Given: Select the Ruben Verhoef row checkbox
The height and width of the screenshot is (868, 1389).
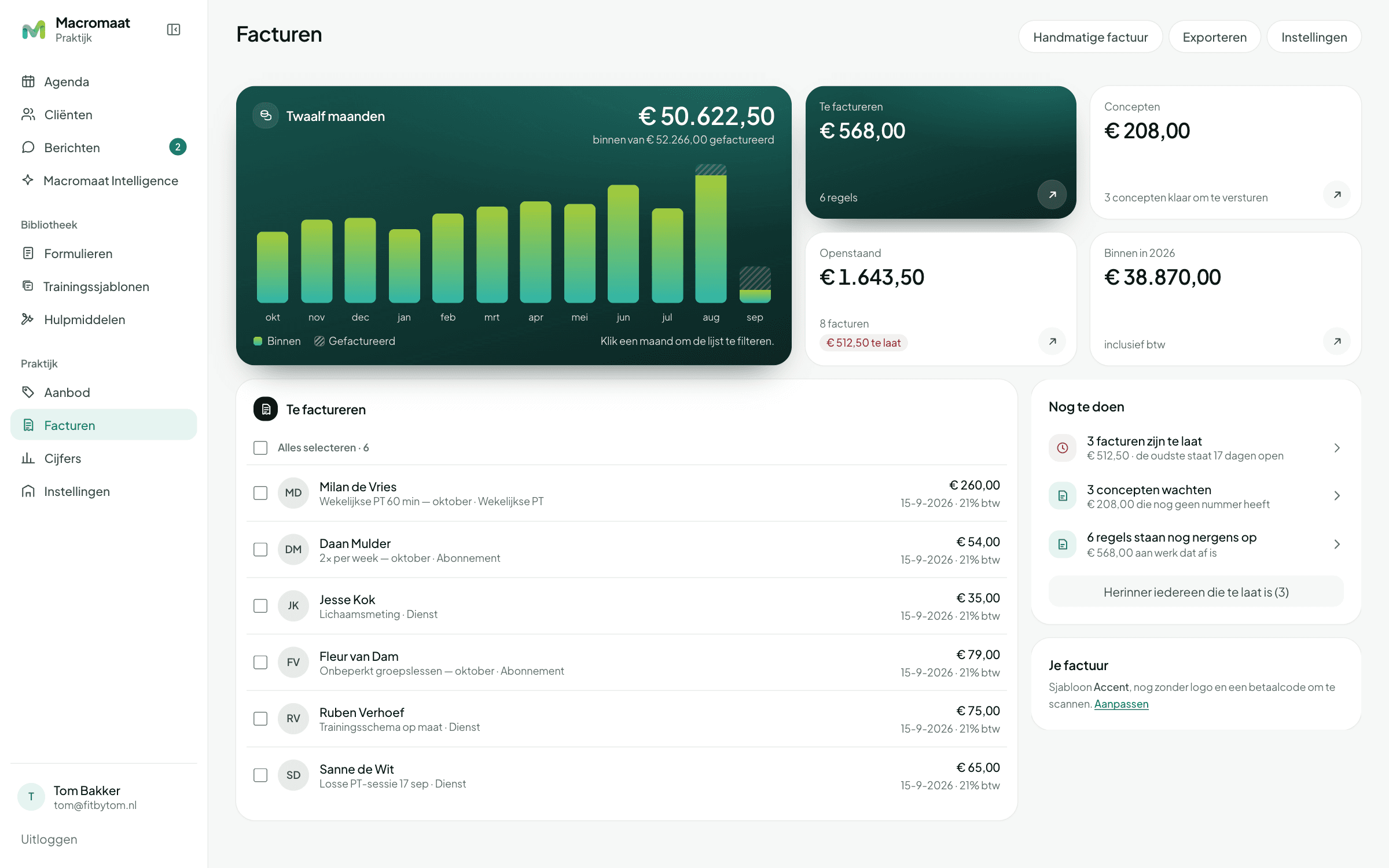Looking at the screenshot, I should [260, 719].
